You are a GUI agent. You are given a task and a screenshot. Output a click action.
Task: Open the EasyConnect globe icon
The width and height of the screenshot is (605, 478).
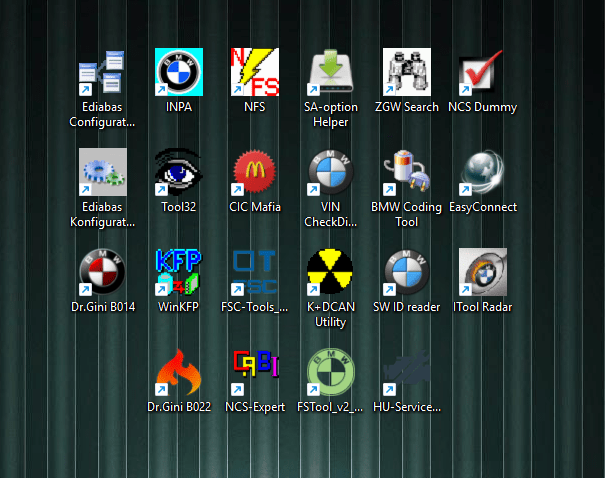483,172
